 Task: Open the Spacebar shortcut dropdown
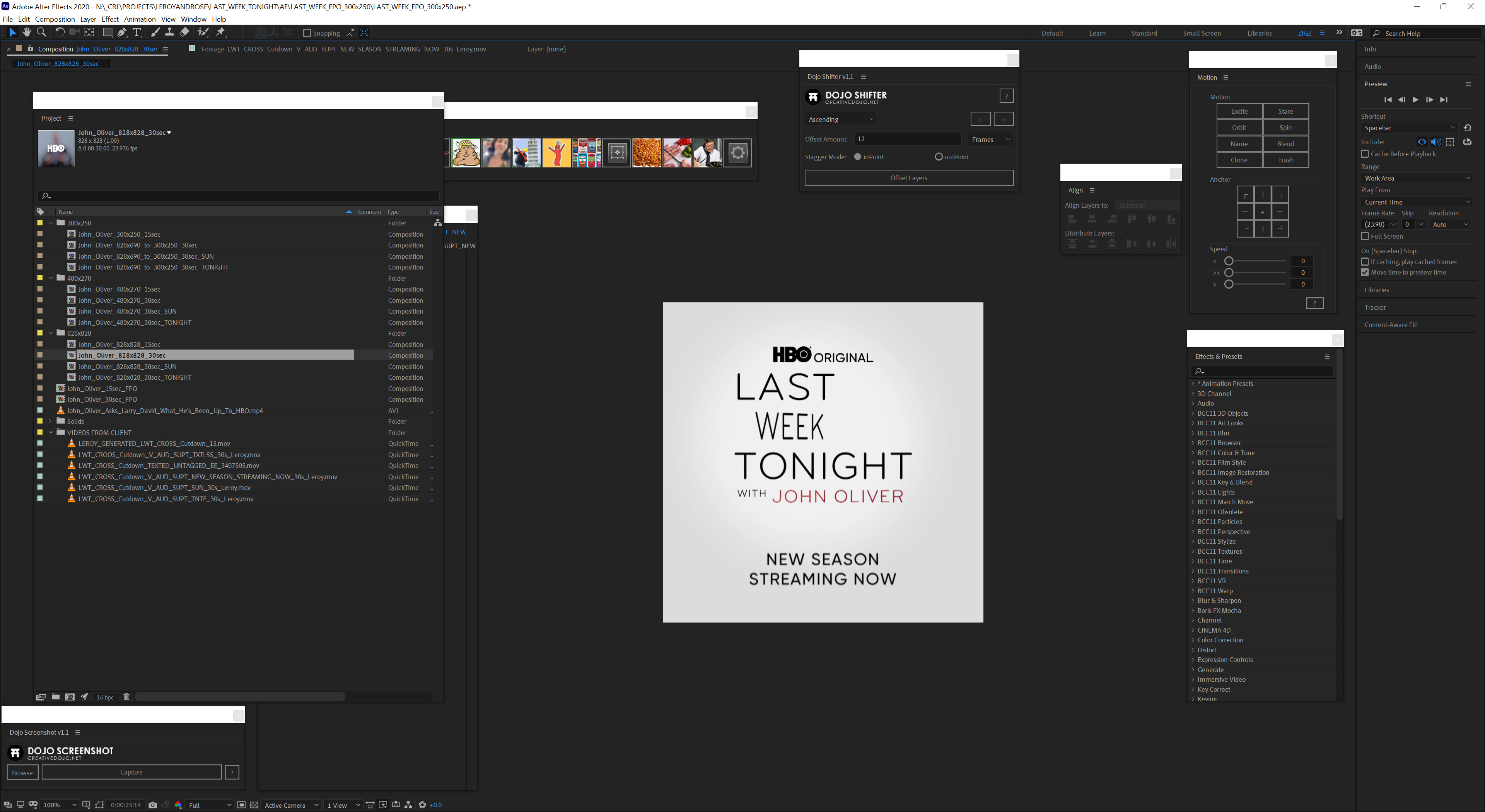[x=1410, y=128]
